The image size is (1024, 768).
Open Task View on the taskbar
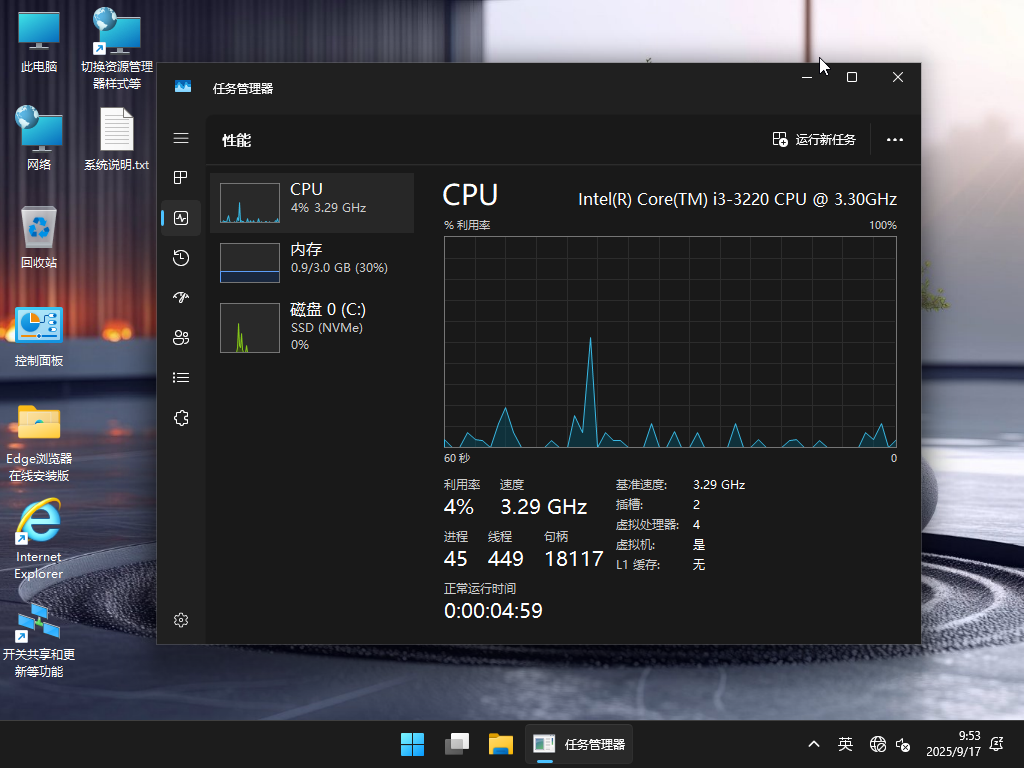456,744
